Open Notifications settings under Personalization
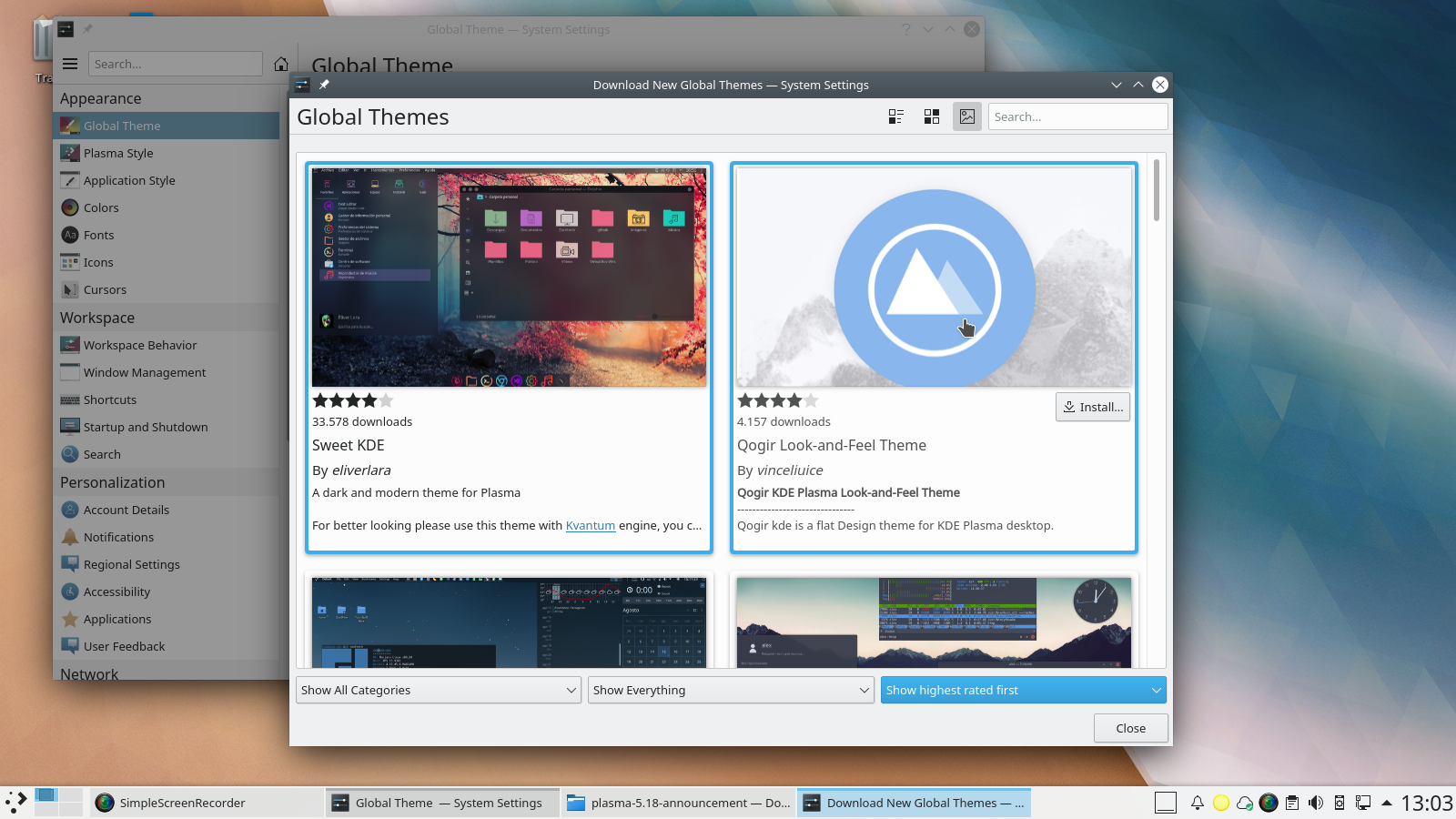The height and width of the screenshot is (819, 1456). coord(117,537)
